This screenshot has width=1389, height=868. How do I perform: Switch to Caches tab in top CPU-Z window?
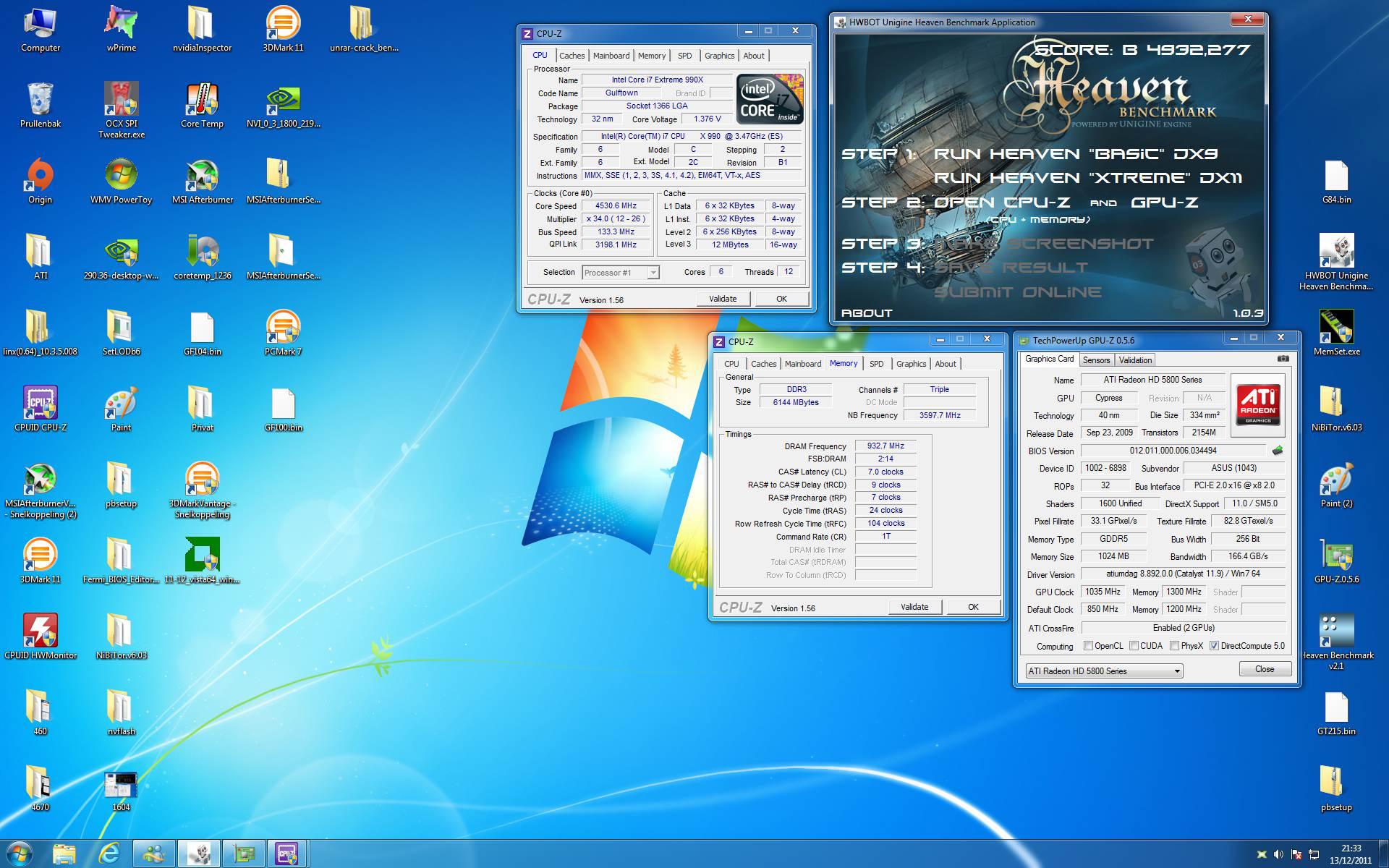(x=572, y=56)
